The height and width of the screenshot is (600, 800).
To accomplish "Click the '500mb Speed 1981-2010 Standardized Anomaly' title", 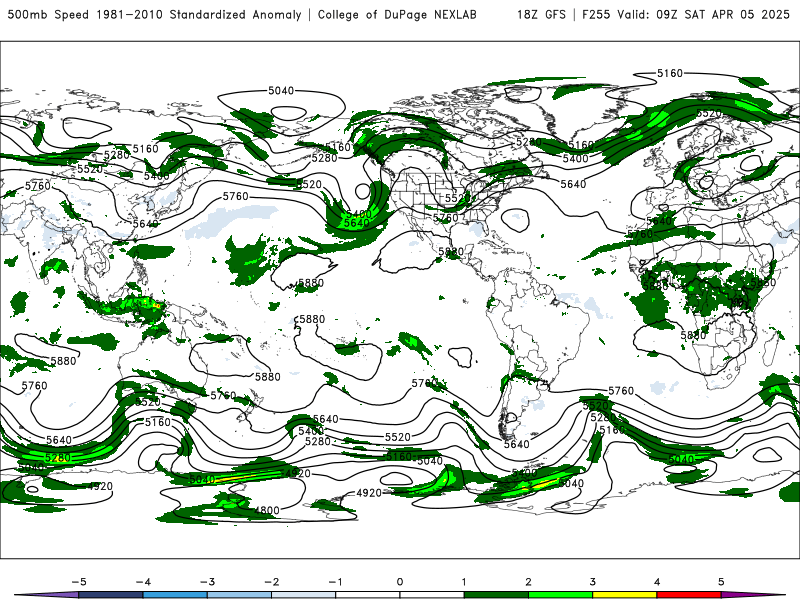I will pyautogui.click(x=155, y=14).
